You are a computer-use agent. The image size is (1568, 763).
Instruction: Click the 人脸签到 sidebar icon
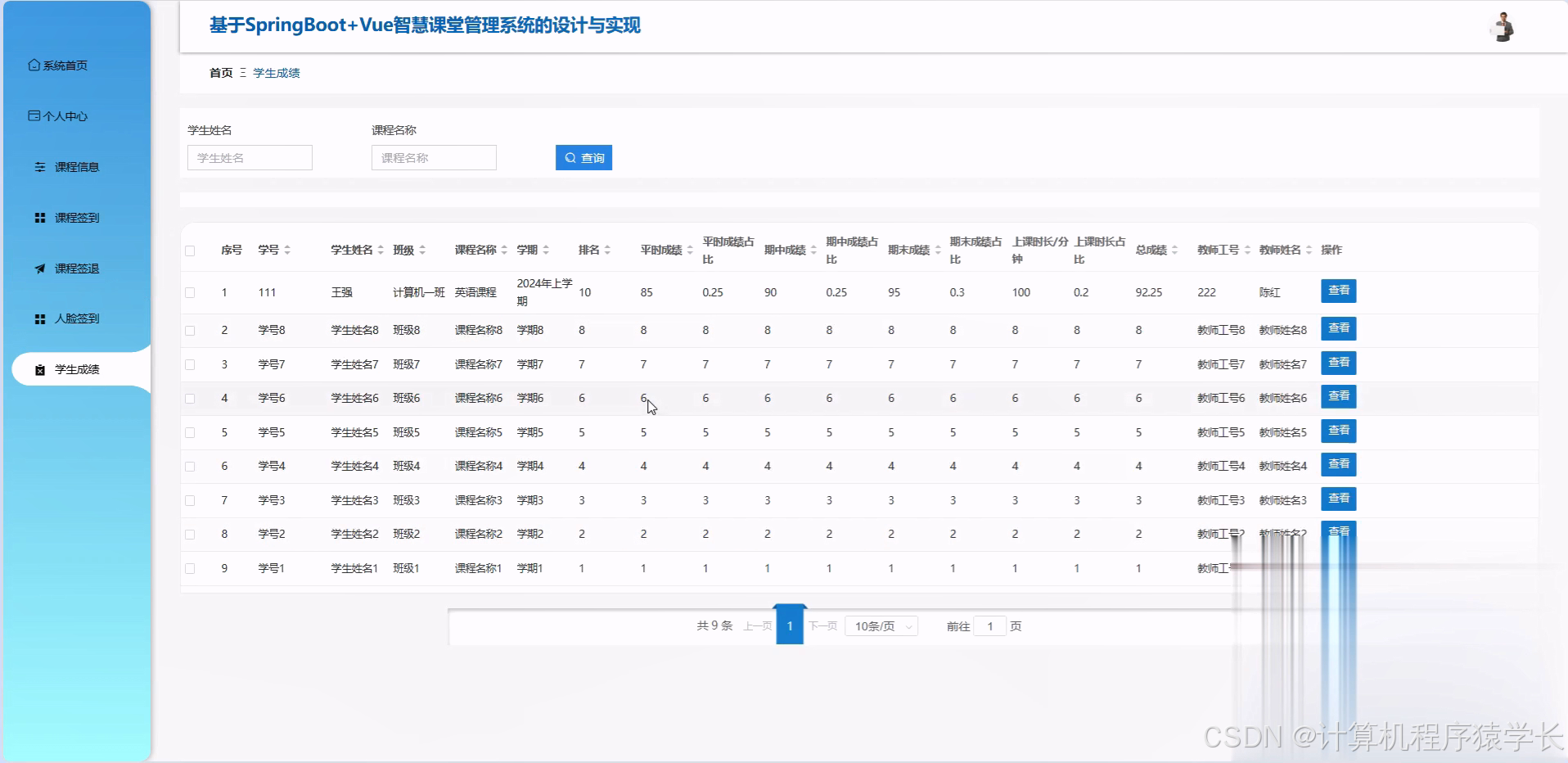(x=40, y=318)
